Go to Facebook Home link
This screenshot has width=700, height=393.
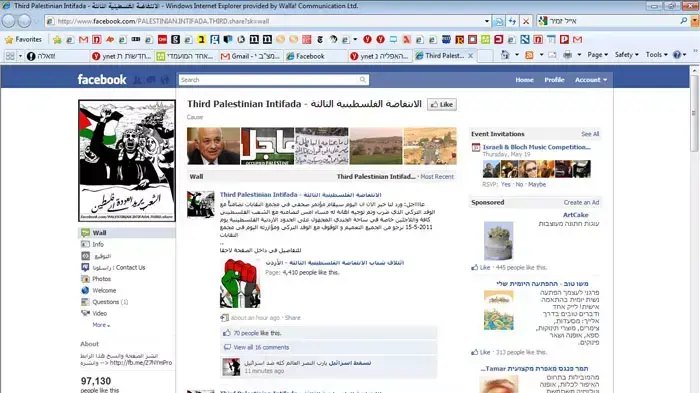(x=524, y=80)
